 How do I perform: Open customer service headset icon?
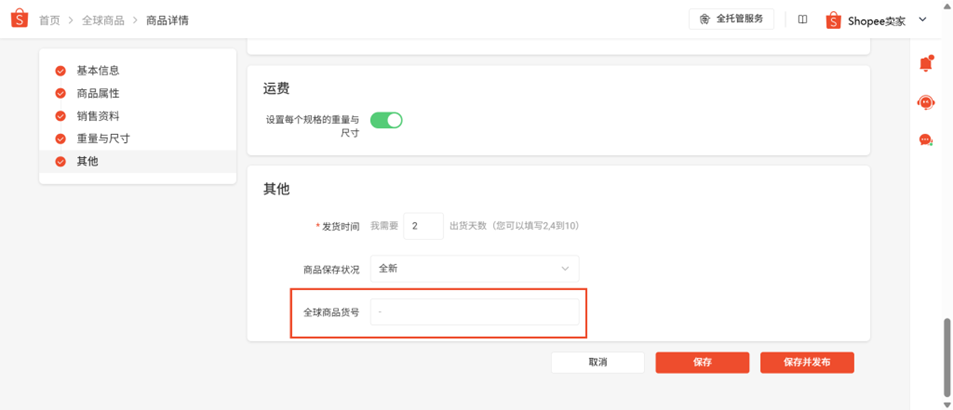pos(926,102)
